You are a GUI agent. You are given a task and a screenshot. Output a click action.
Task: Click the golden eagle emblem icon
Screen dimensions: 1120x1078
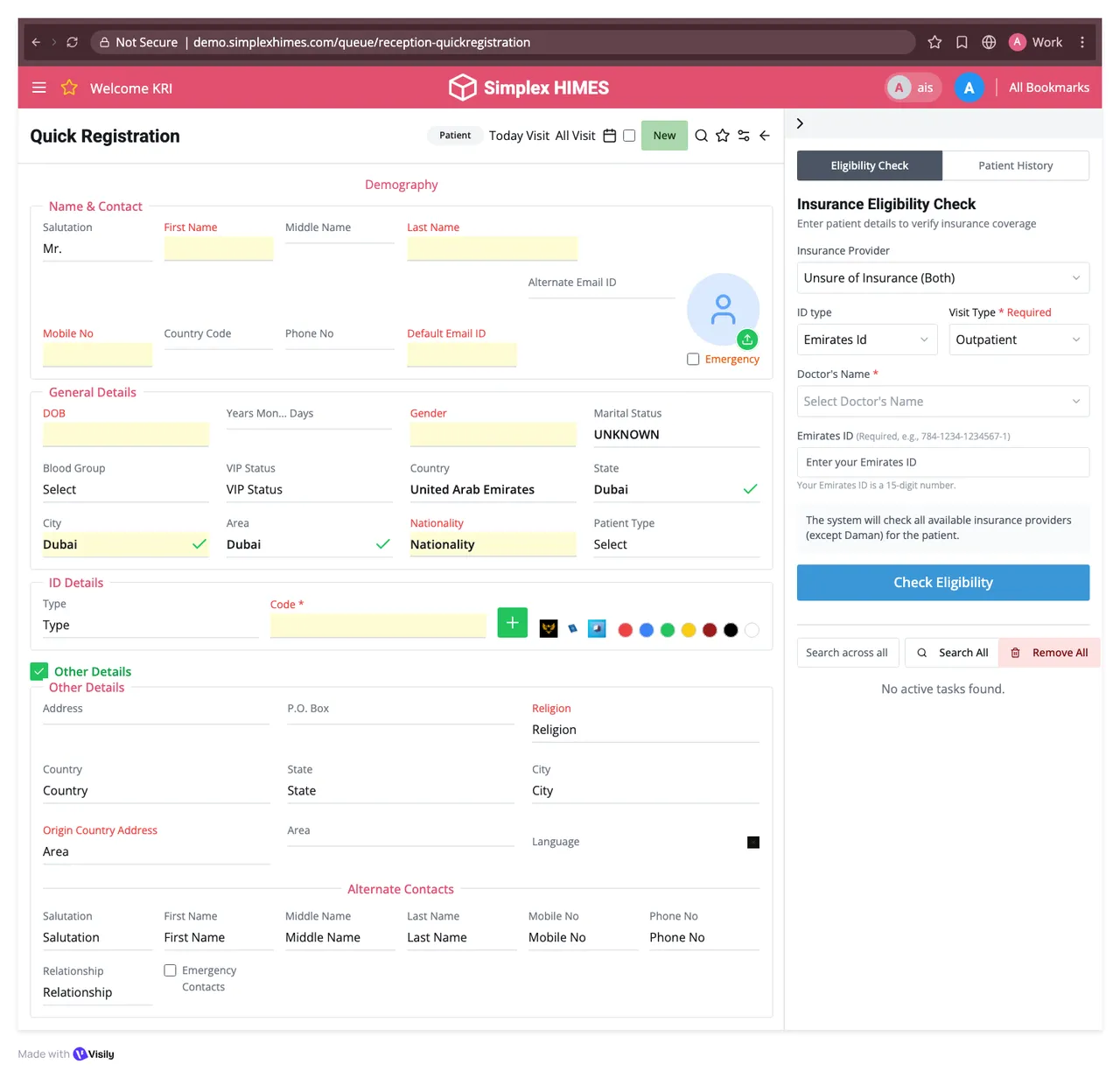point(549,628)
